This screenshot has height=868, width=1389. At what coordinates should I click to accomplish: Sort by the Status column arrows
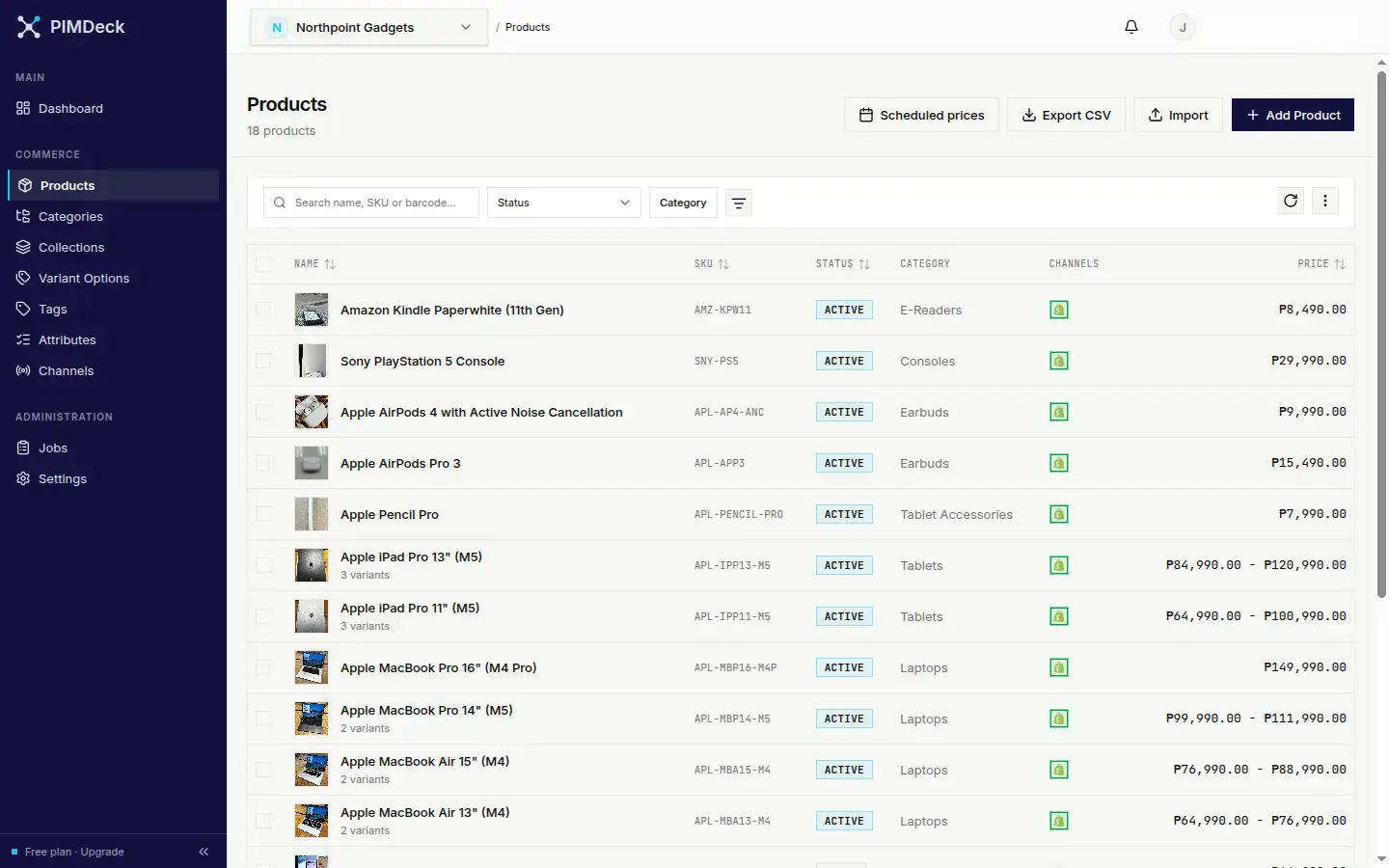click(x=864, y=264)
